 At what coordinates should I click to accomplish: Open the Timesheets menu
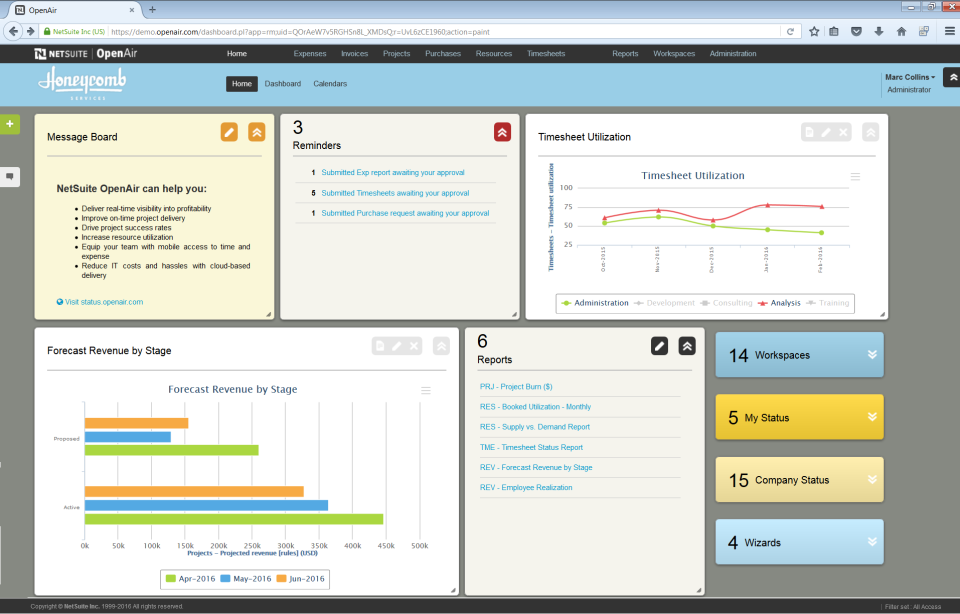pyautogui.click(x=548, y=53)
